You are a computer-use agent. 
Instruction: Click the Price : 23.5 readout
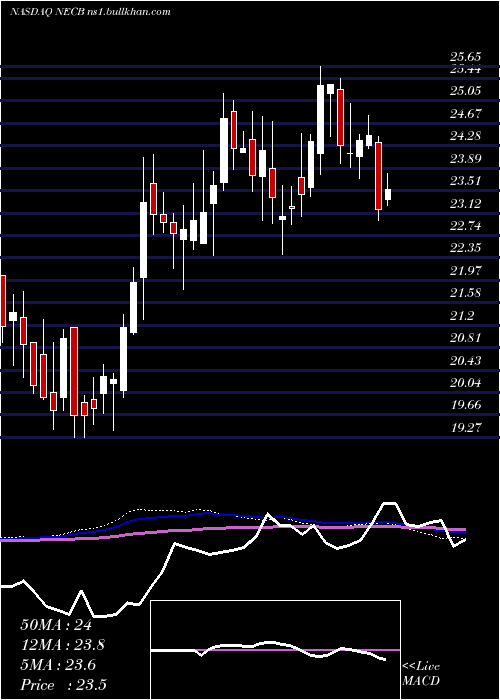click(63, 685)
